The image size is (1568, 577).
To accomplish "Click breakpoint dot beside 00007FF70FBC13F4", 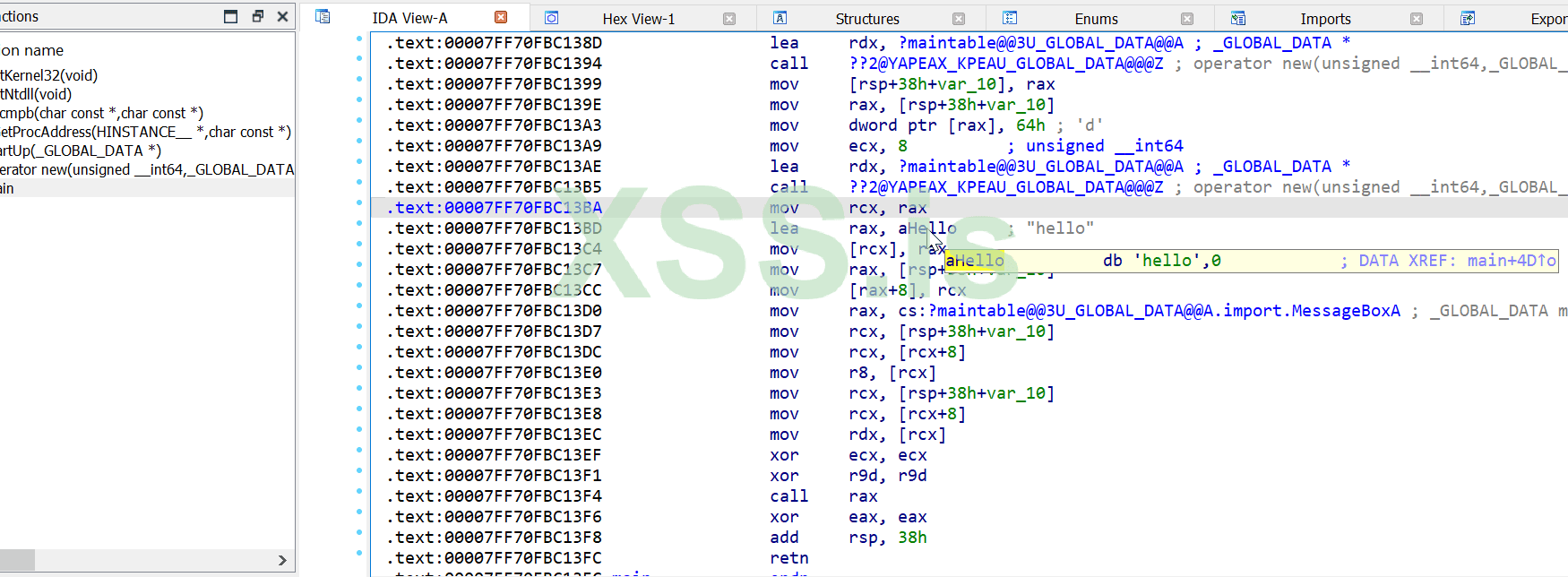I will 359,492.
